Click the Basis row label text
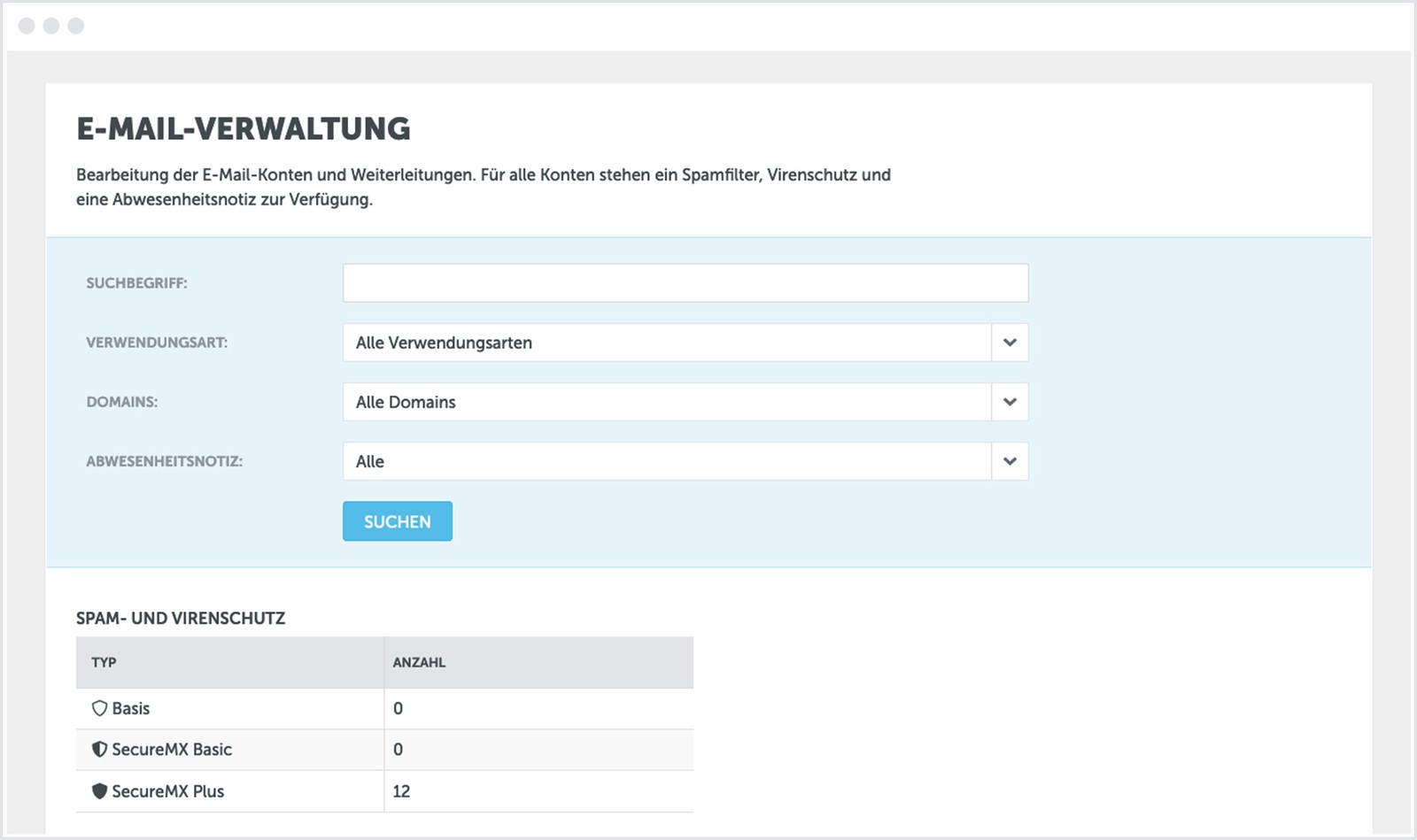Screen dimensions: 1417x840 pos(131,709)
